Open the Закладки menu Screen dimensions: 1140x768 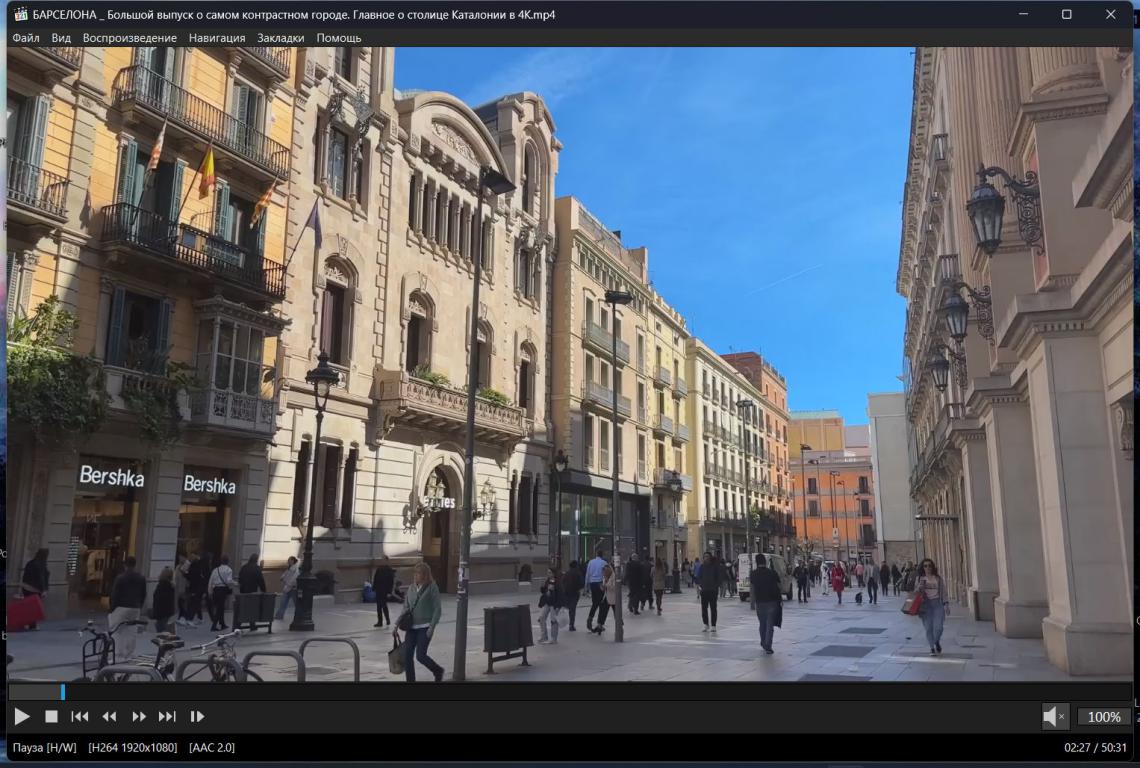[281, 38]
